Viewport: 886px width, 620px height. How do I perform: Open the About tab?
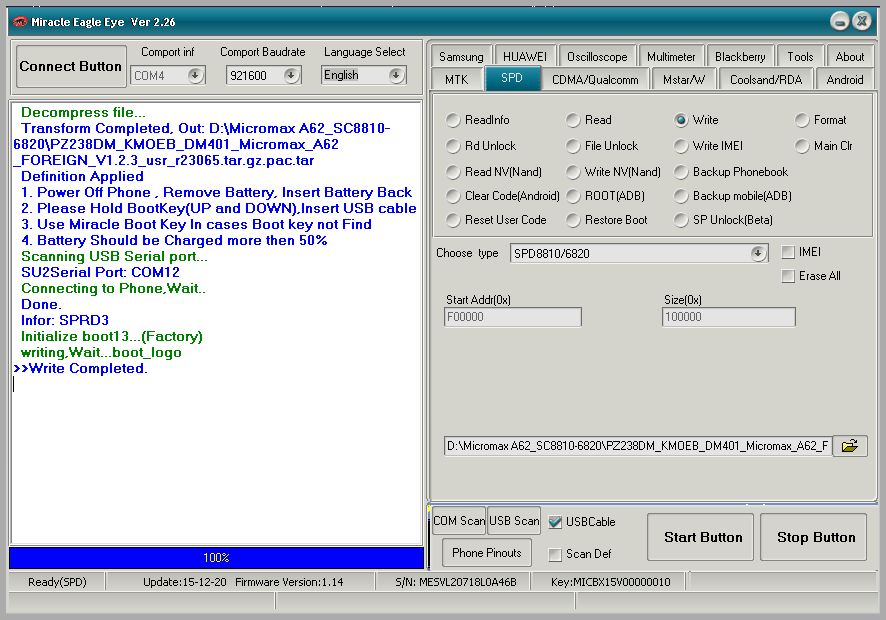(849, 57)
